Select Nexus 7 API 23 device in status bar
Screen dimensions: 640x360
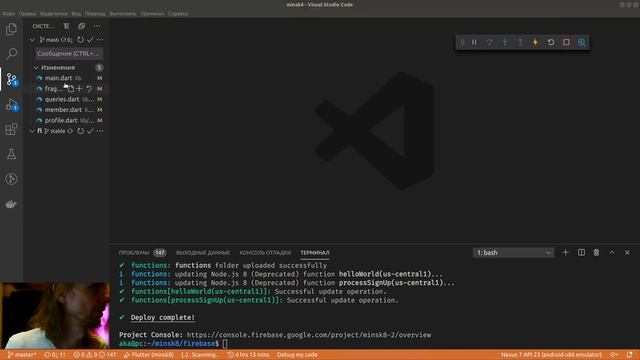pyautogui.click(x=551, y=355)
